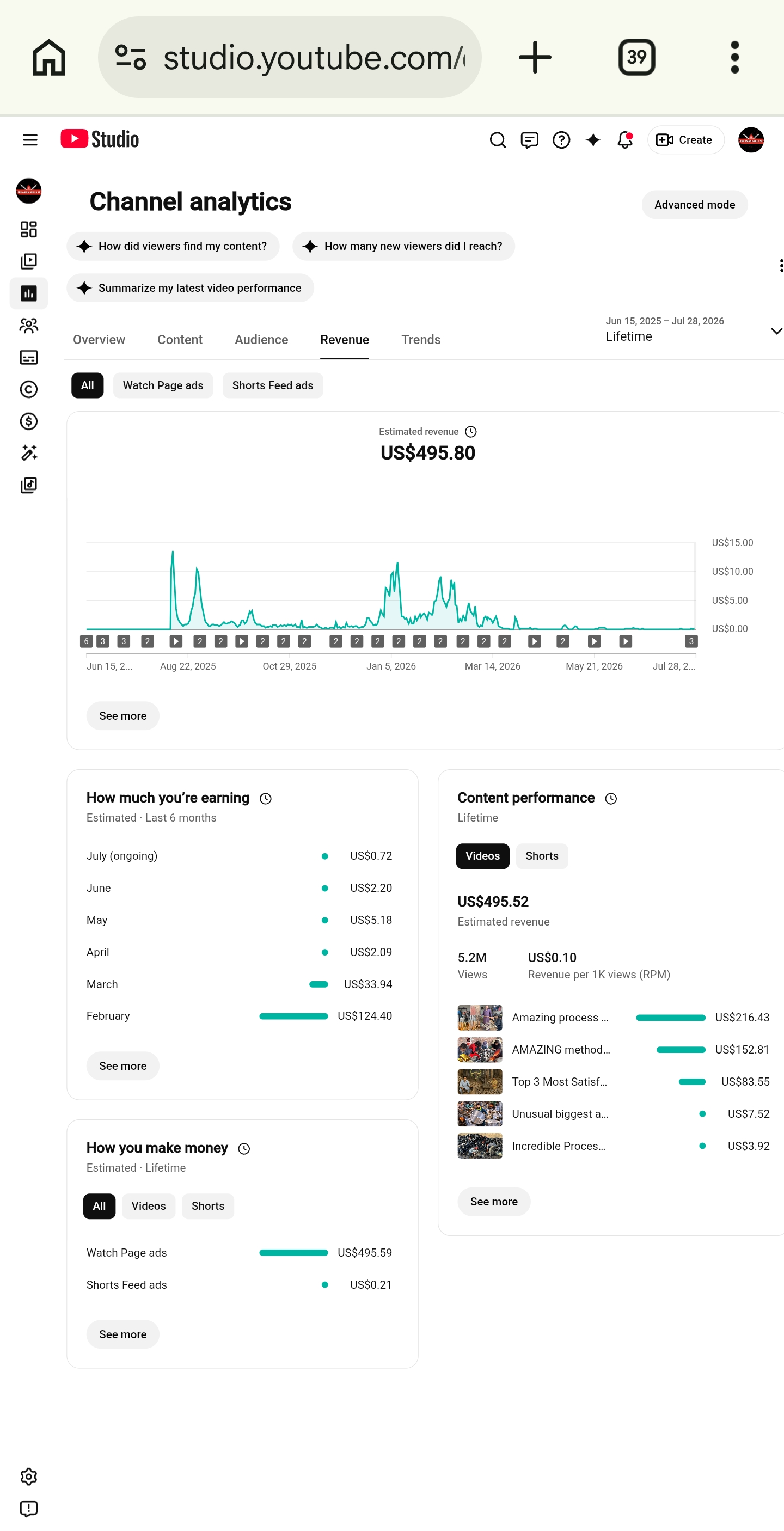Screen dimensions: 784x1531
Task: Filter revenue by Shorts Feed ads
Action: coord(273,385)
